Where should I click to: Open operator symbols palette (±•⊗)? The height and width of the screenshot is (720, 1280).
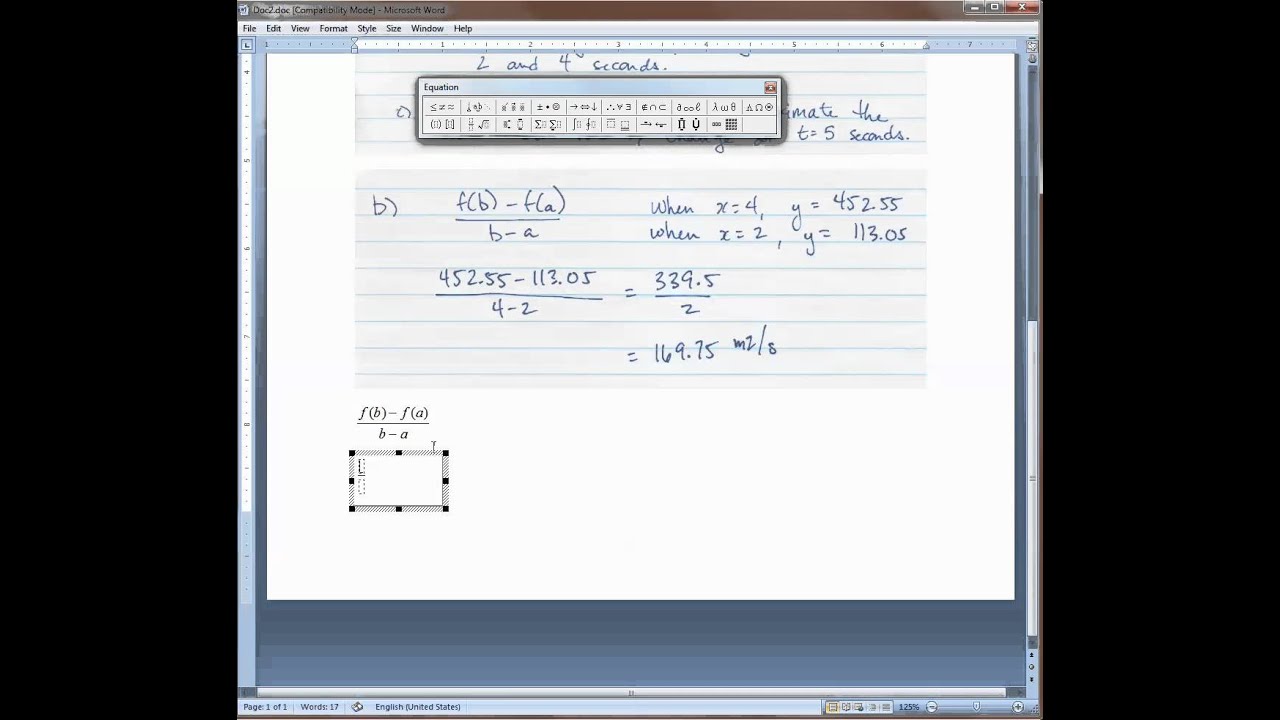point(548,107)
